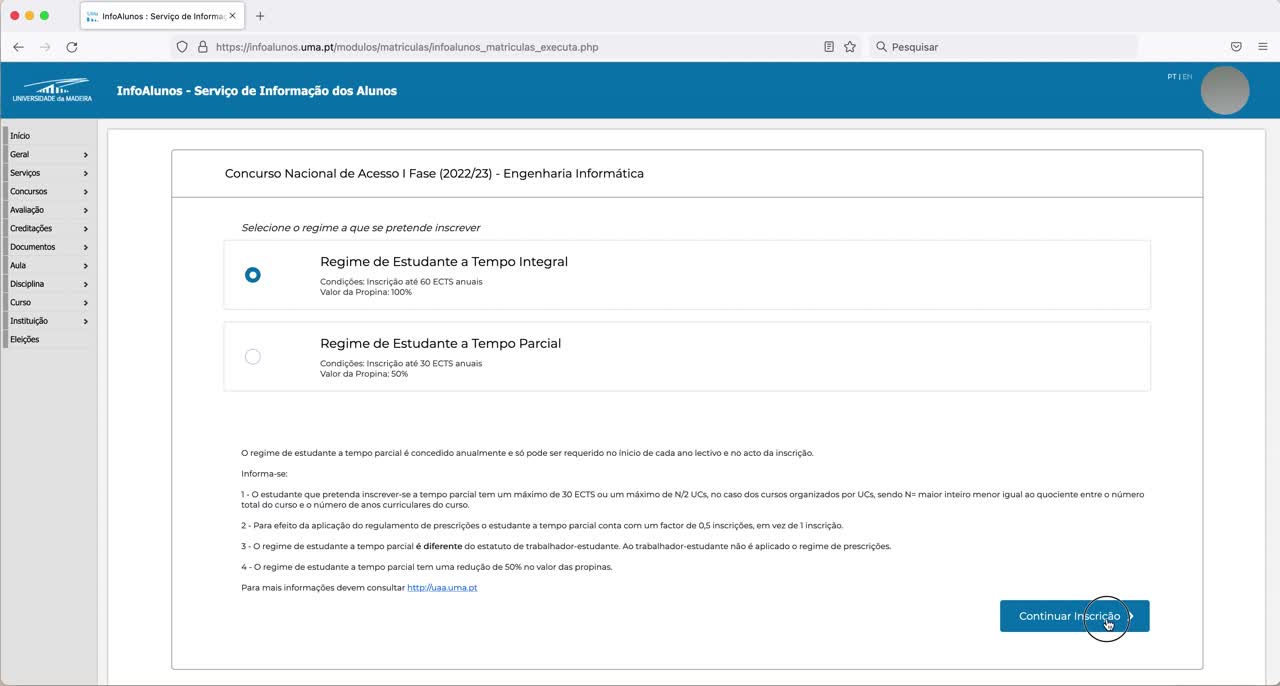Open the uaa.uma.pt link

point(442,588)
